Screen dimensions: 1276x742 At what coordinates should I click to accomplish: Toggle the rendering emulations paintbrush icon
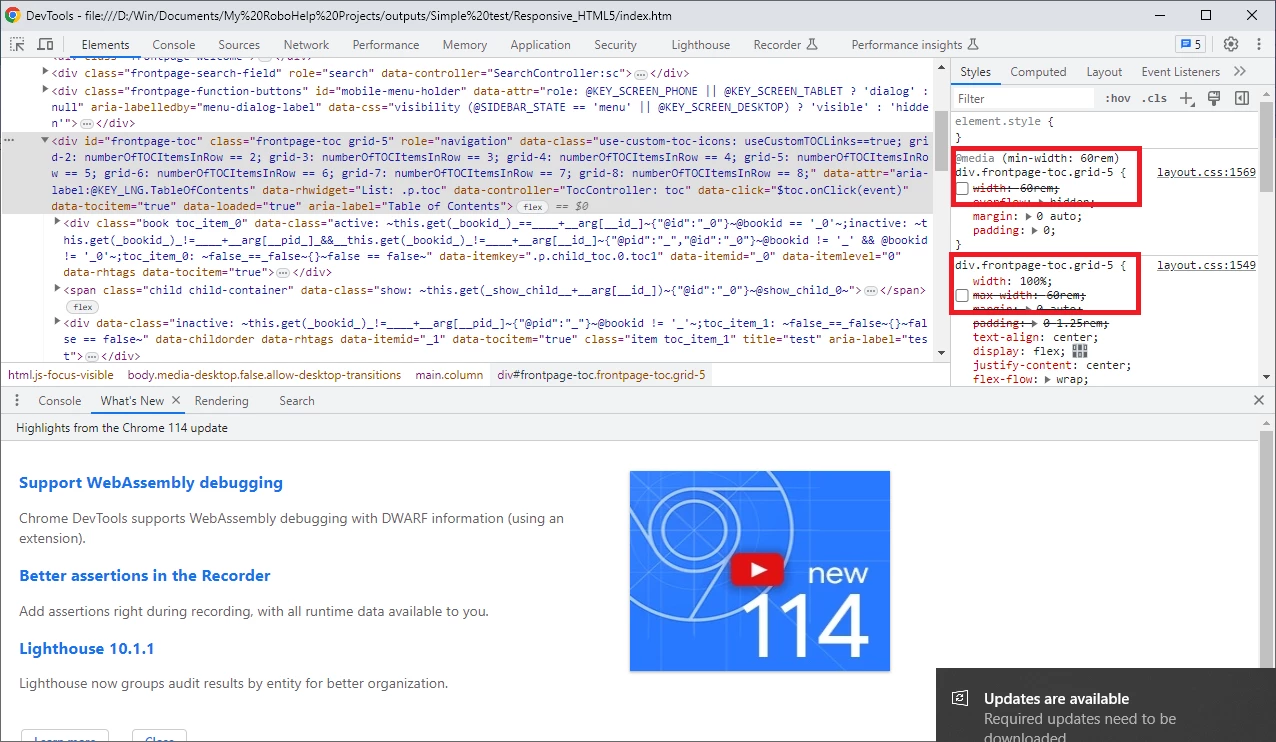tap(1214, 98)
